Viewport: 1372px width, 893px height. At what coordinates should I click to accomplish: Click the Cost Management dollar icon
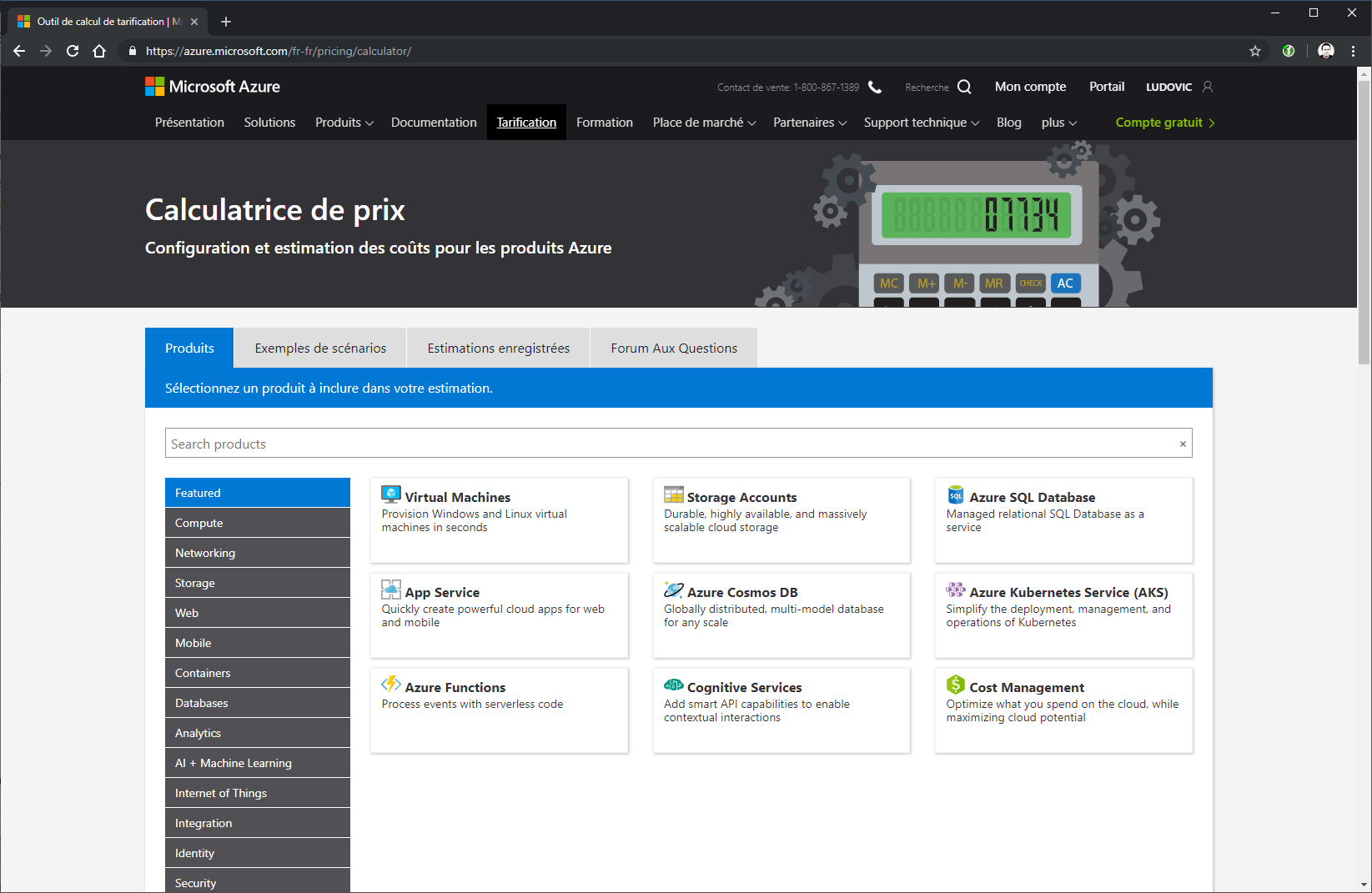(956, 685)
